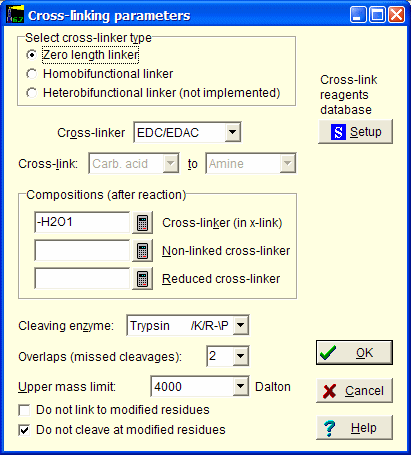Open calculator for Reduced cross-linker composition

click(142, 278)
